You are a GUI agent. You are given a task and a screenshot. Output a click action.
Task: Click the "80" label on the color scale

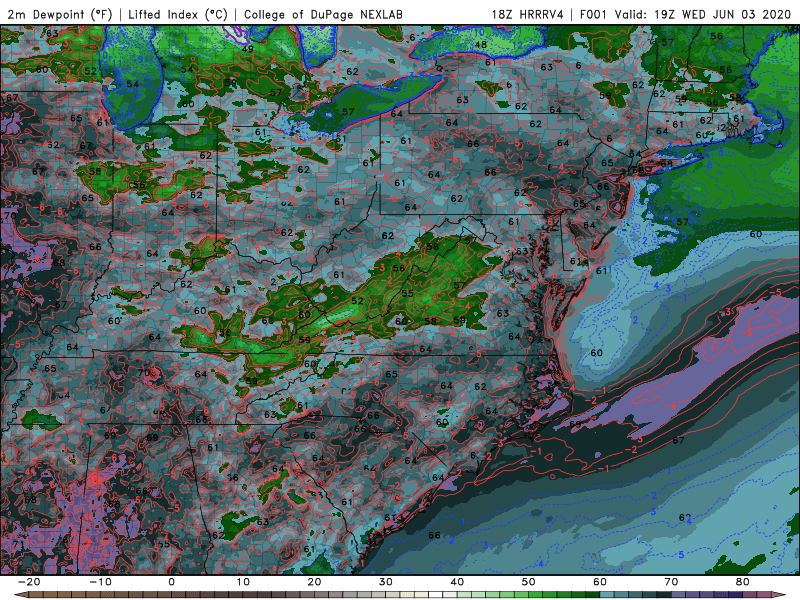click(x=743, y=582)
